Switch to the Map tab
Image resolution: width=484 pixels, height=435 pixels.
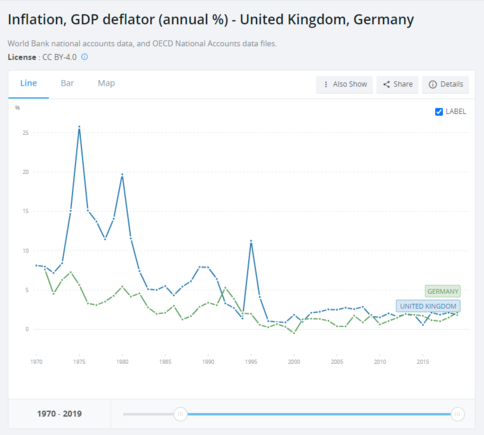coord(106,83)
